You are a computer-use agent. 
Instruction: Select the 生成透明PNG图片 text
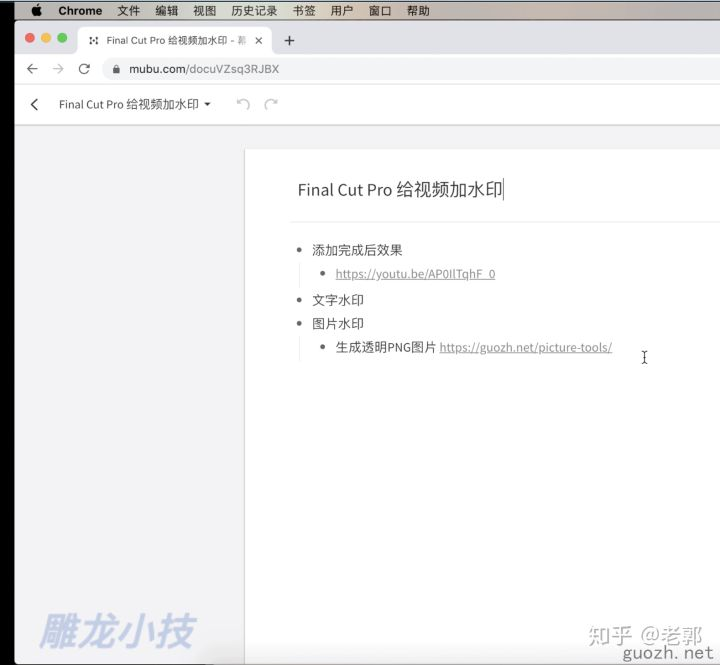pyautogui.click(x=385, y=347)
